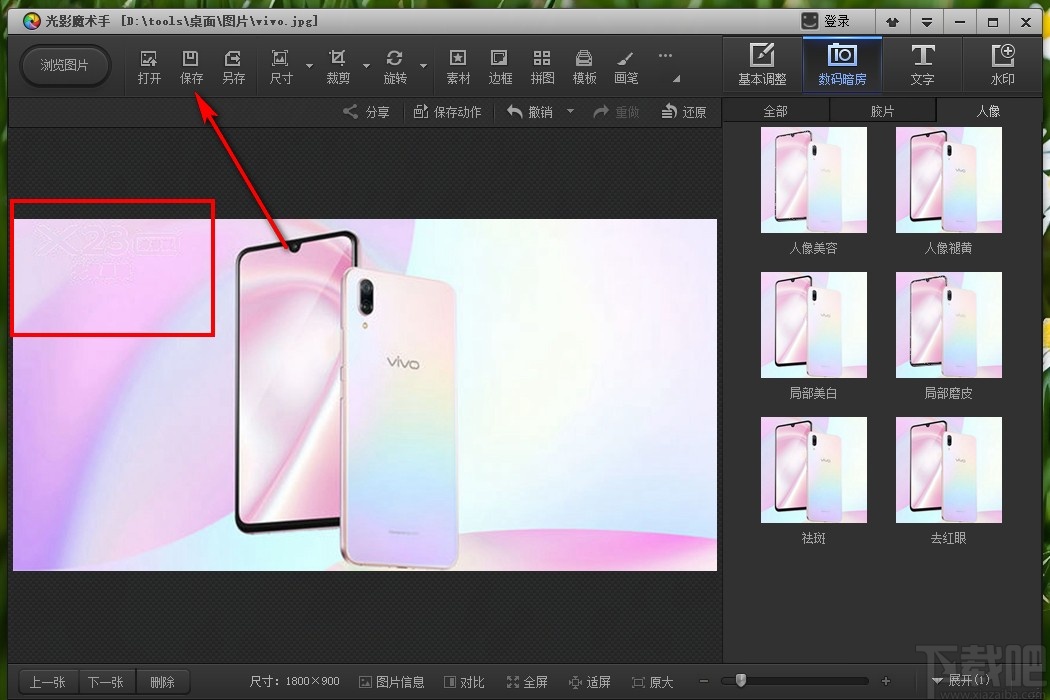The height and width of the screenshot is (700, 1050).
Task: Switch to the 全部 filter tab
Action: [x=775, y=111]
